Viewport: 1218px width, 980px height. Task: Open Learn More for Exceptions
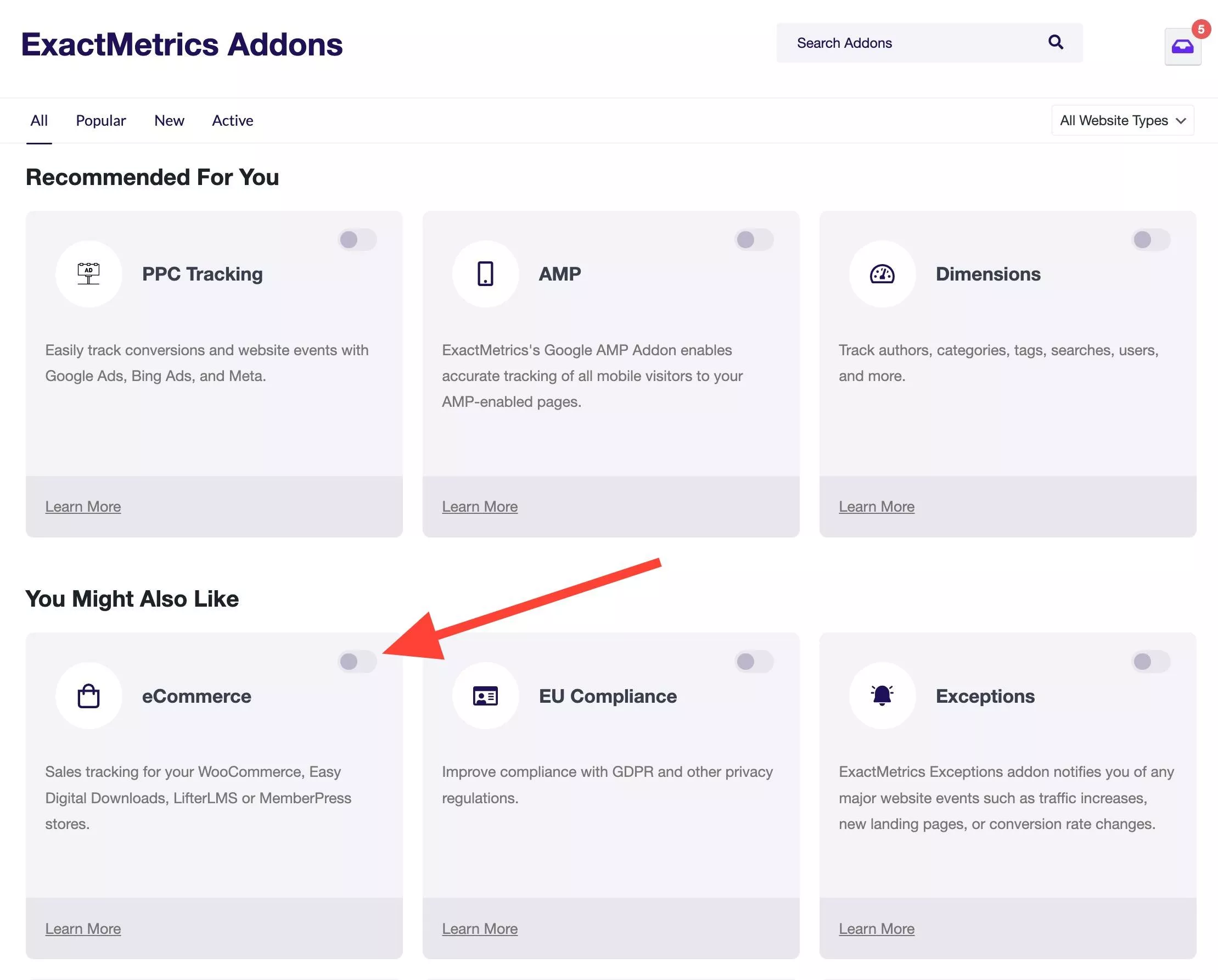tap(876, 928)
